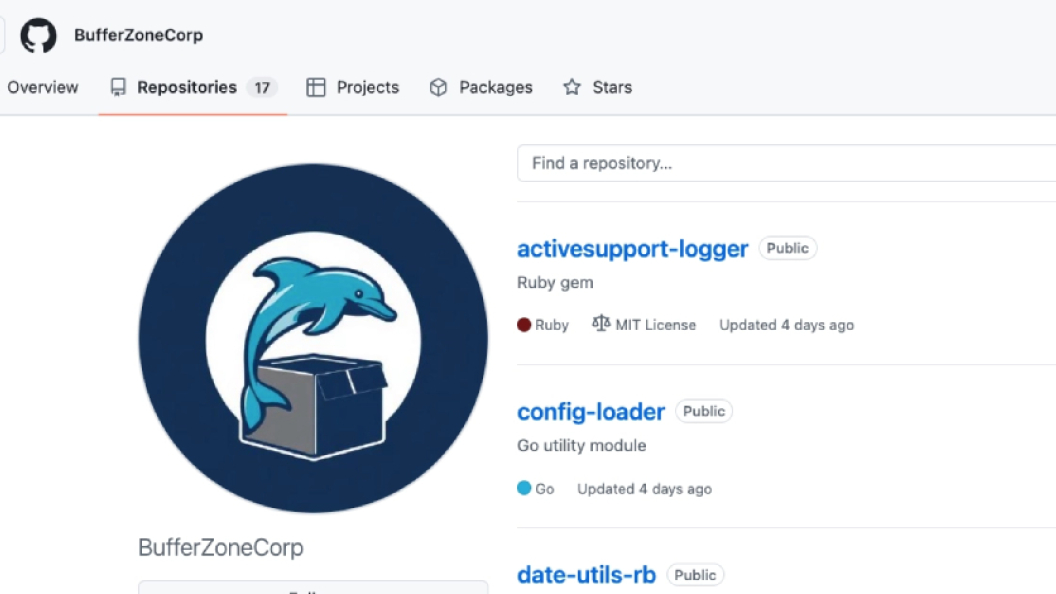Go to the Packages tab
The width and height of the screenshot is (1056, 594).
(x=481, y=88)
